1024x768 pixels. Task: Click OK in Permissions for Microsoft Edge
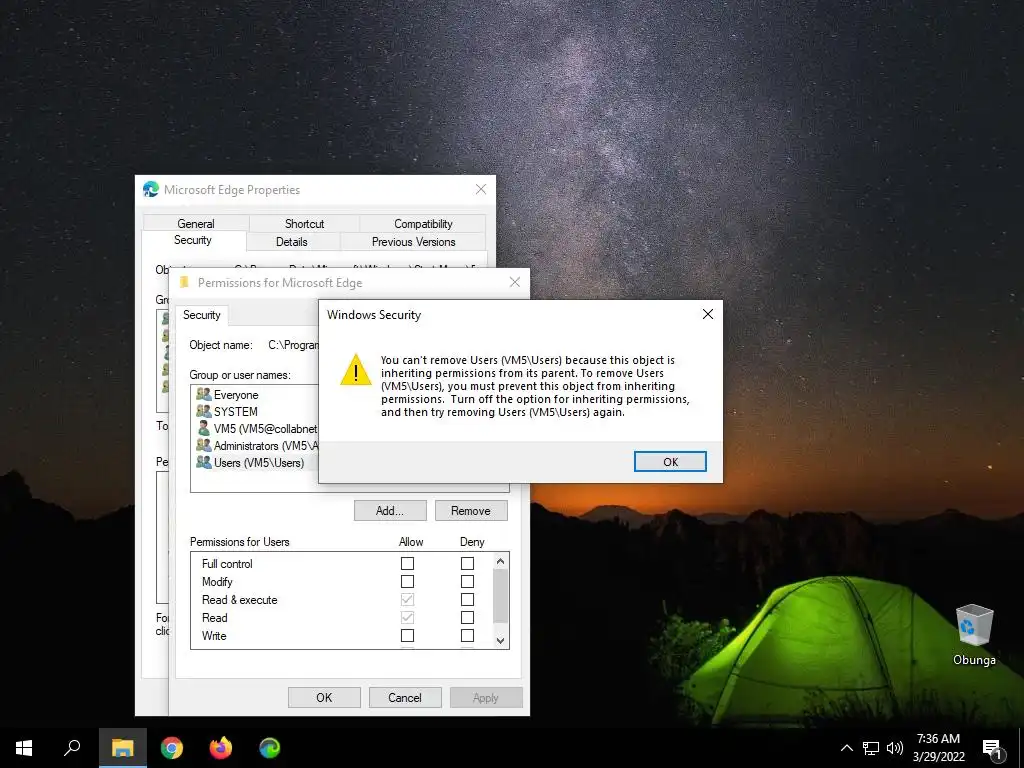tap(324, 697)
